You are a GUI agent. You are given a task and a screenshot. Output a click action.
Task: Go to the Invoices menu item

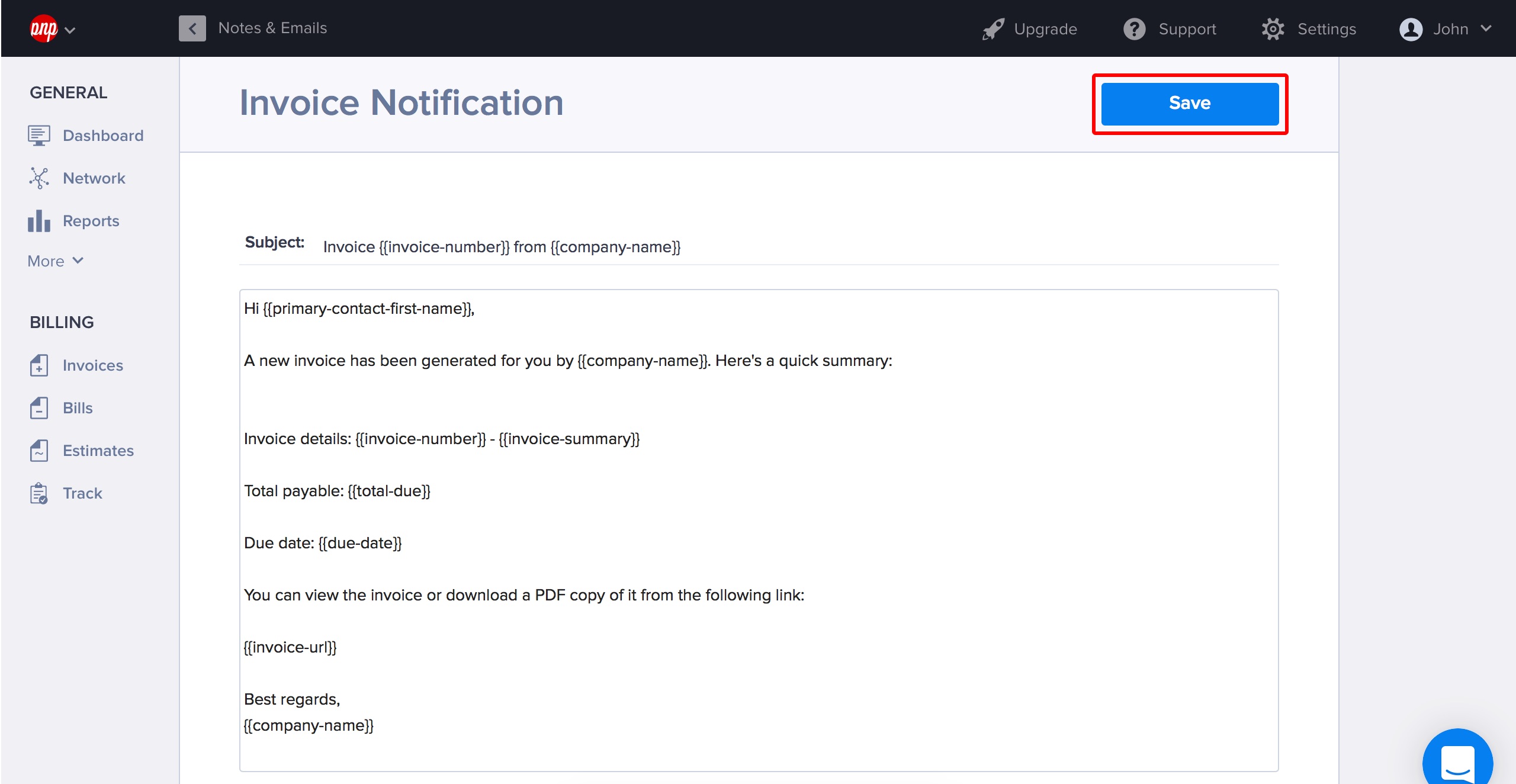92,365
